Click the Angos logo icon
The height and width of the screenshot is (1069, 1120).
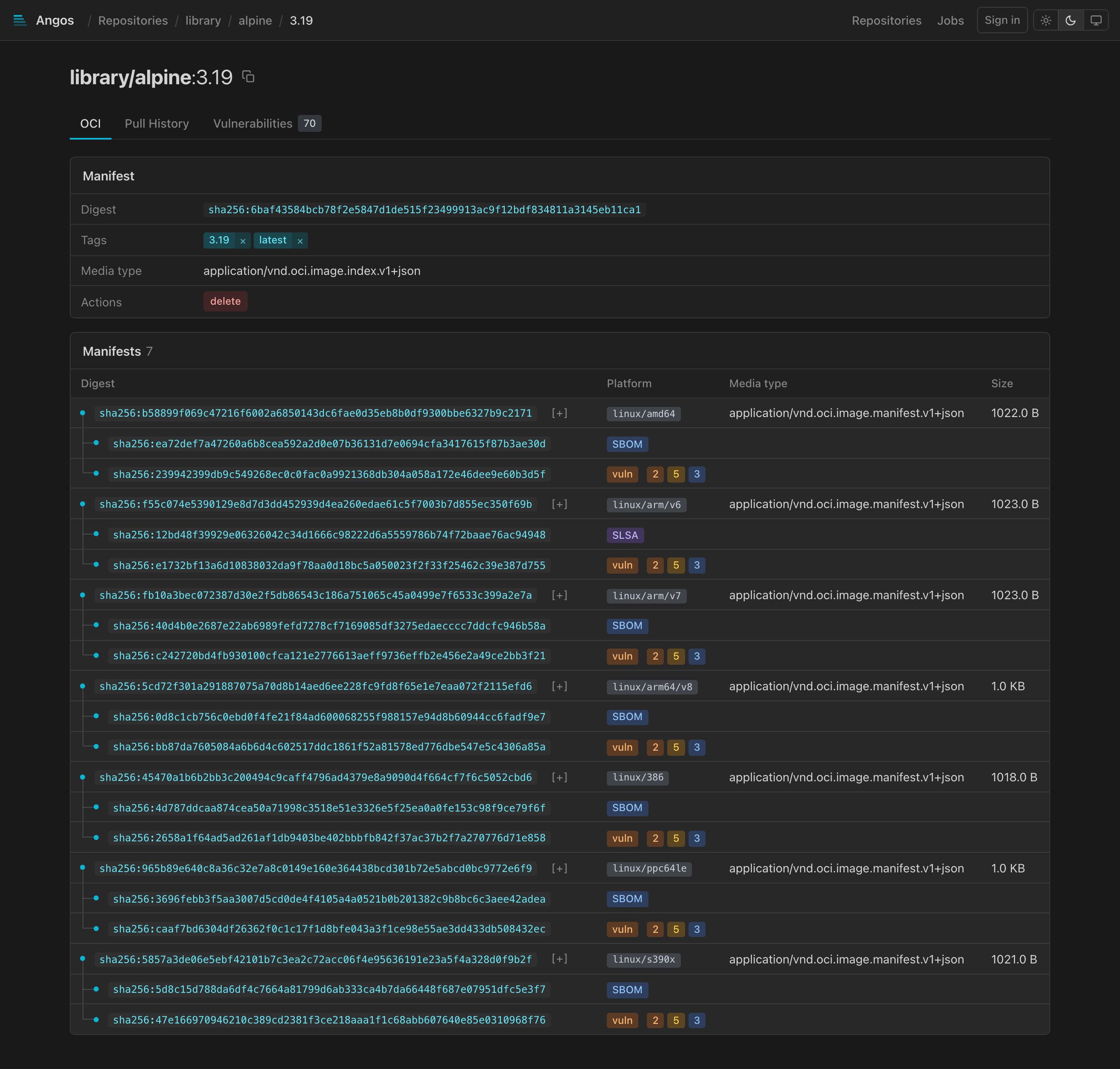point(20,20)
